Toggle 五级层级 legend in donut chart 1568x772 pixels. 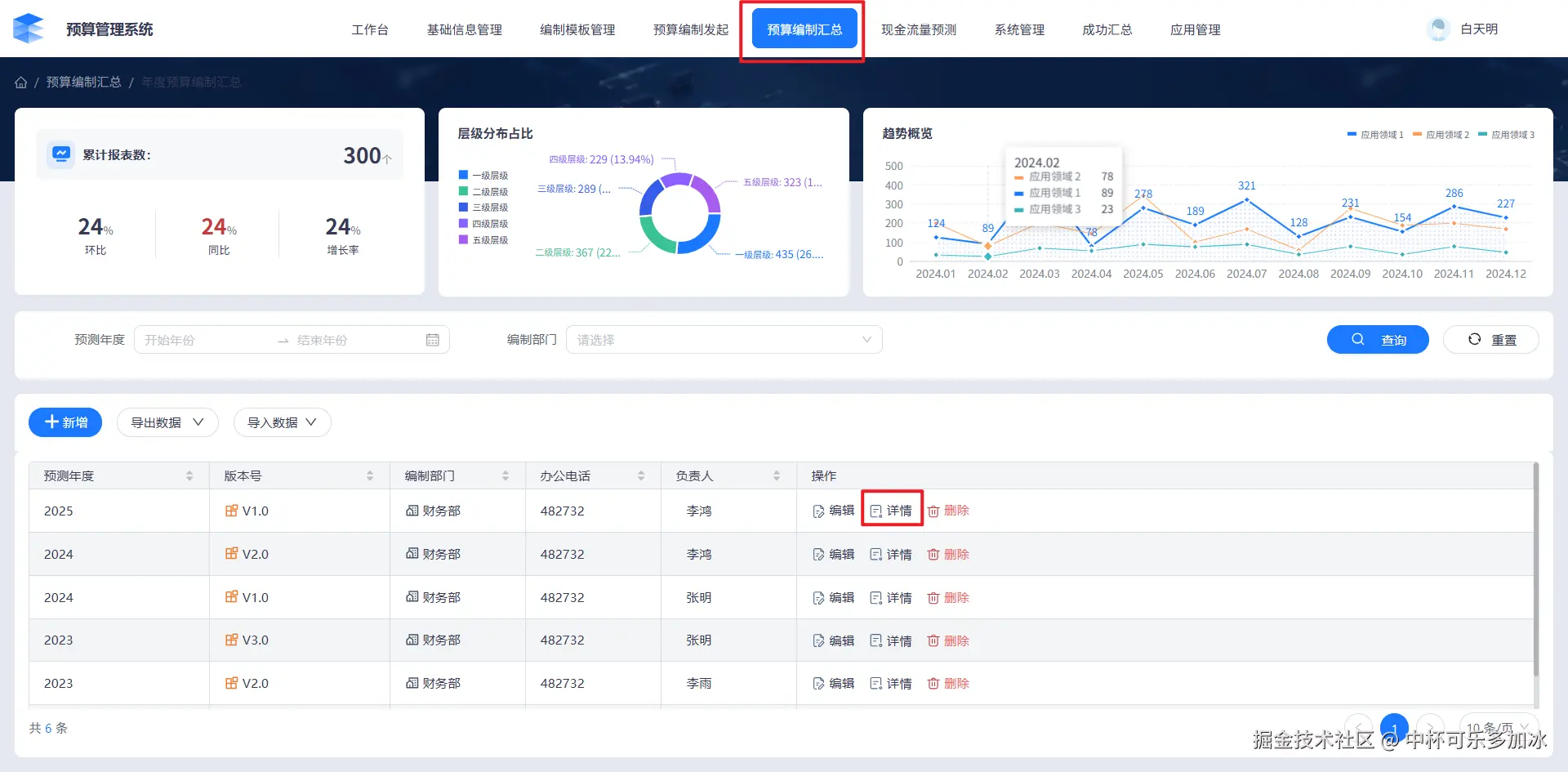[483, 240]
